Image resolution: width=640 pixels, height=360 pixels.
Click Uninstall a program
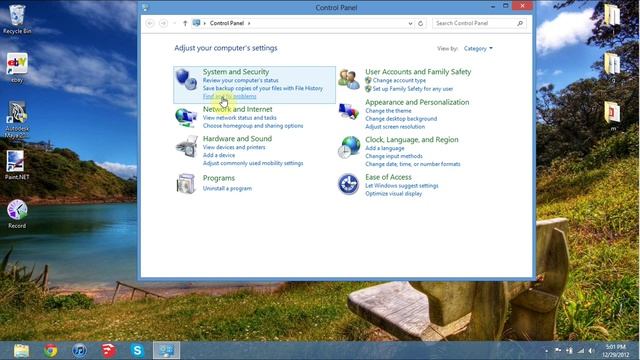tap(227, 189)
